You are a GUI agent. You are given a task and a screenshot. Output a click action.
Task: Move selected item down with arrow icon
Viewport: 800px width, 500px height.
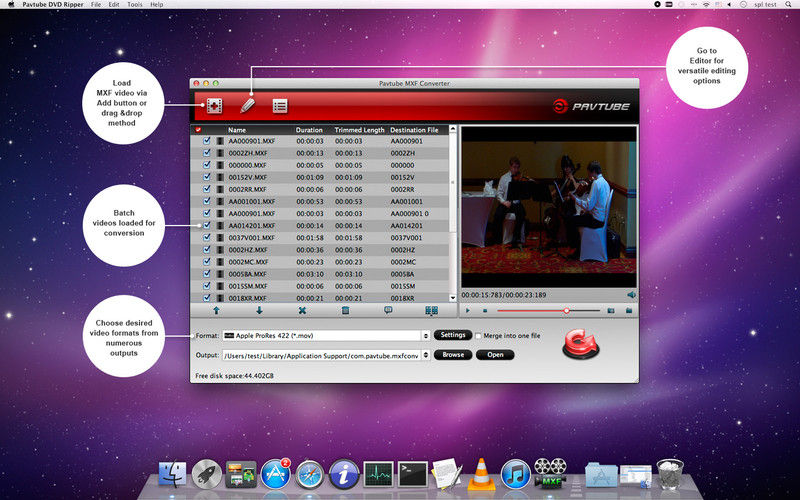pos(259,310)
